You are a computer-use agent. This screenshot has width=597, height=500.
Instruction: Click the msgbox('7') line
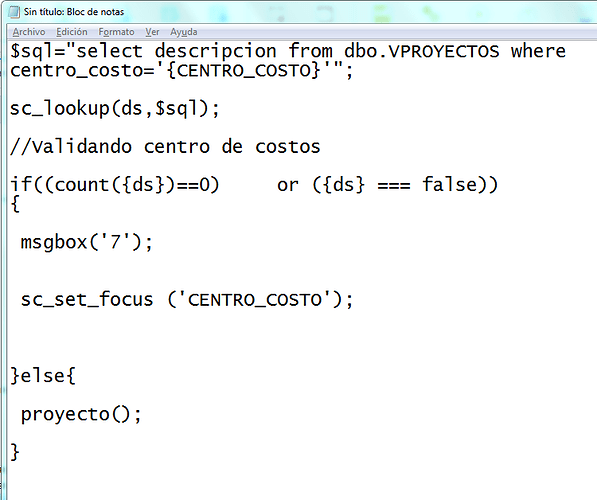point(86,243)
